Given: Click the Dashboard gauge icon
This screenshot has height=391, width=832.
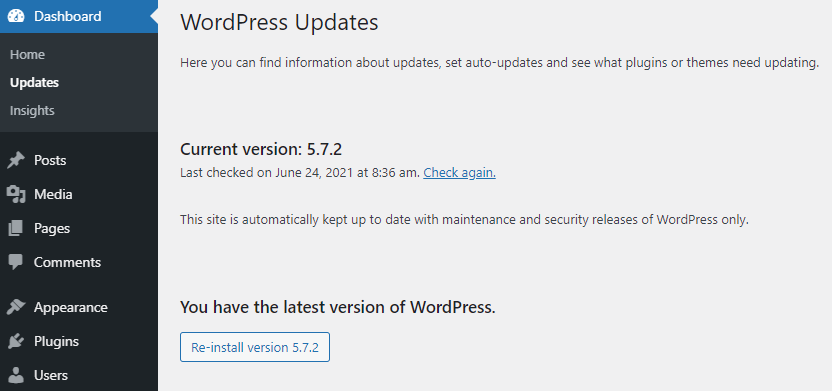Looking at the screenshot, I should [x=16, y=16].
